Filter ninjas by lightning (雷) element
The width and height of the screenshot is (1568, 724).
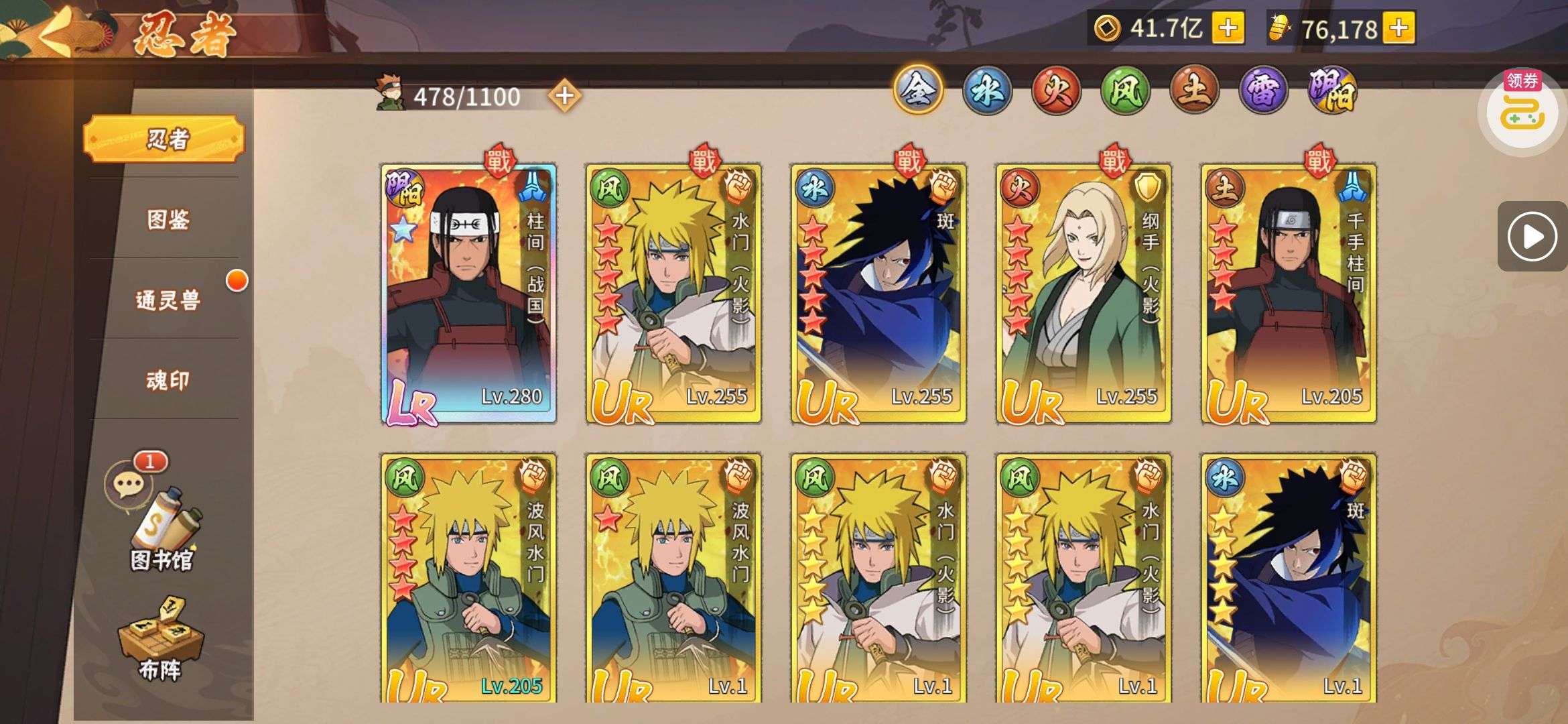1264,91
